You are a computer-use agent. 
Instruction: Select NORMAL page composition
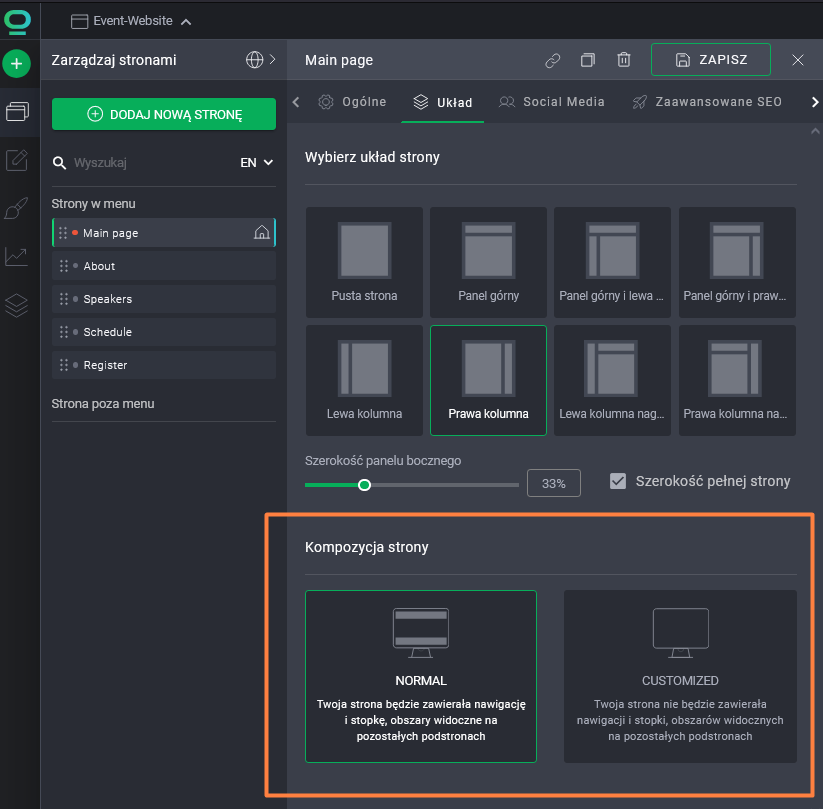(421, 676)
